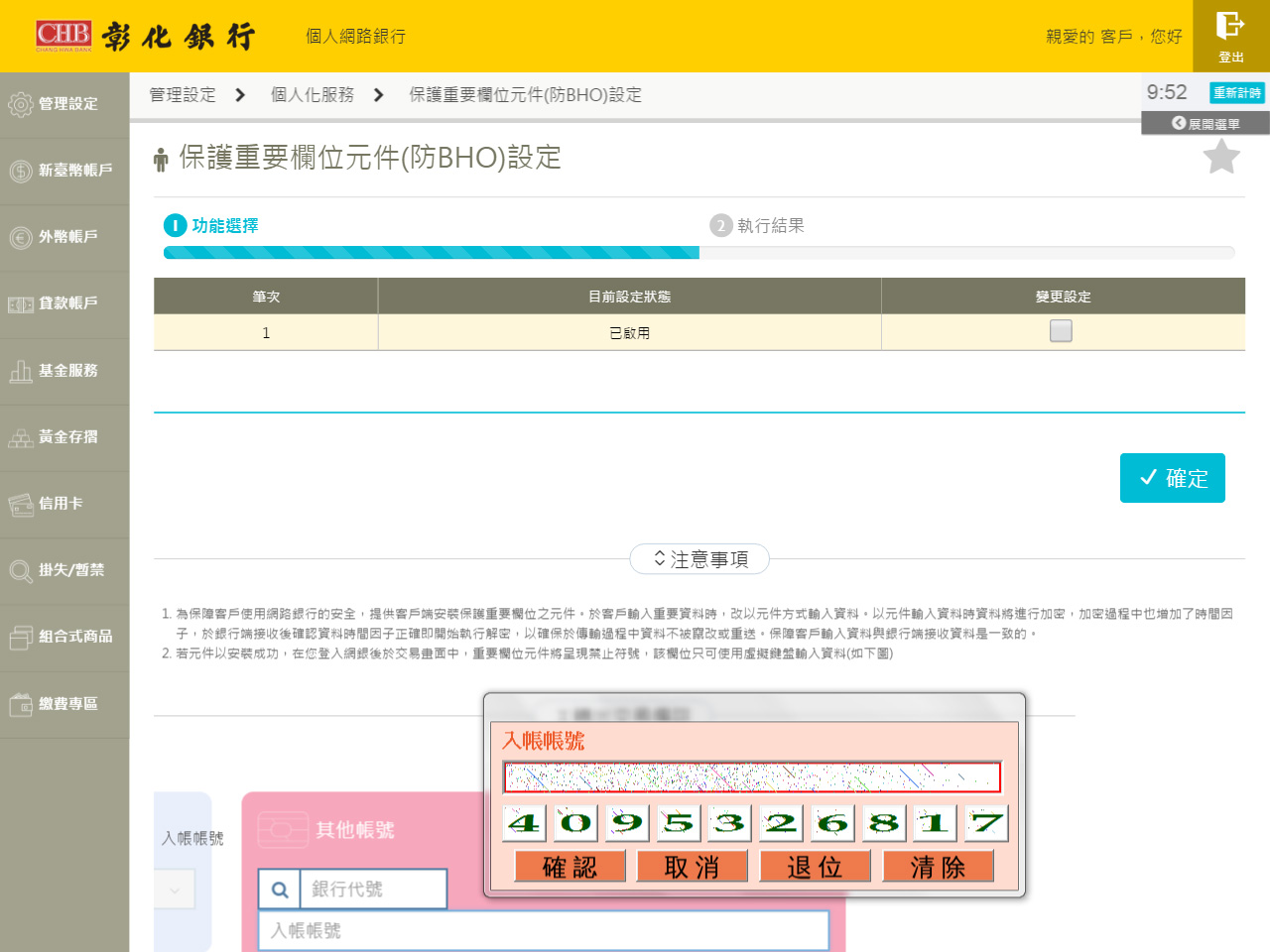The height and width of the screenshot is (952, 1270).
Task: Click 重新計時 to reset the timer
Action: click(1236, 92)
